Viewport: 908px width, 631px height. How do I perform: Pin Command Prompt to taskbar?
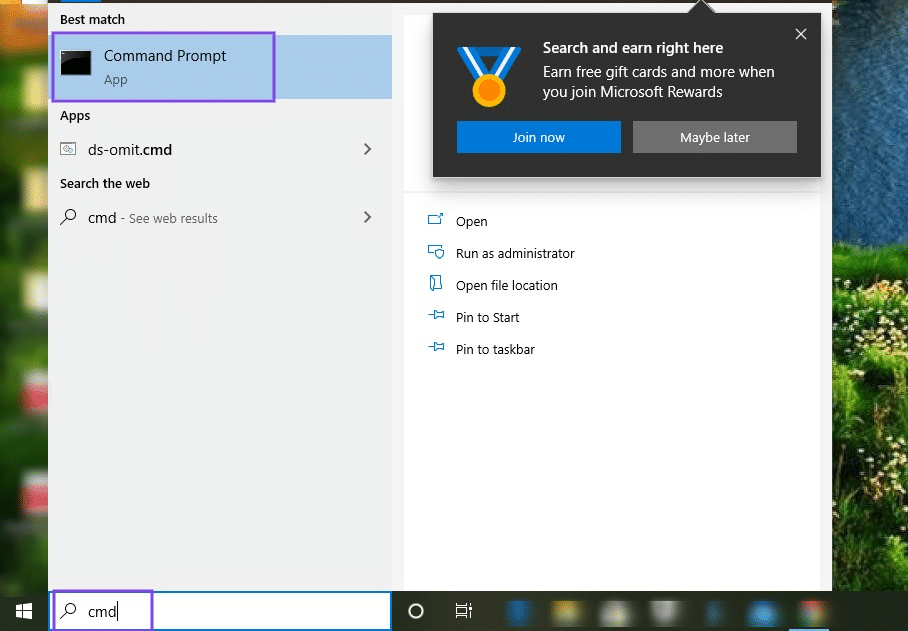point(494,349)
